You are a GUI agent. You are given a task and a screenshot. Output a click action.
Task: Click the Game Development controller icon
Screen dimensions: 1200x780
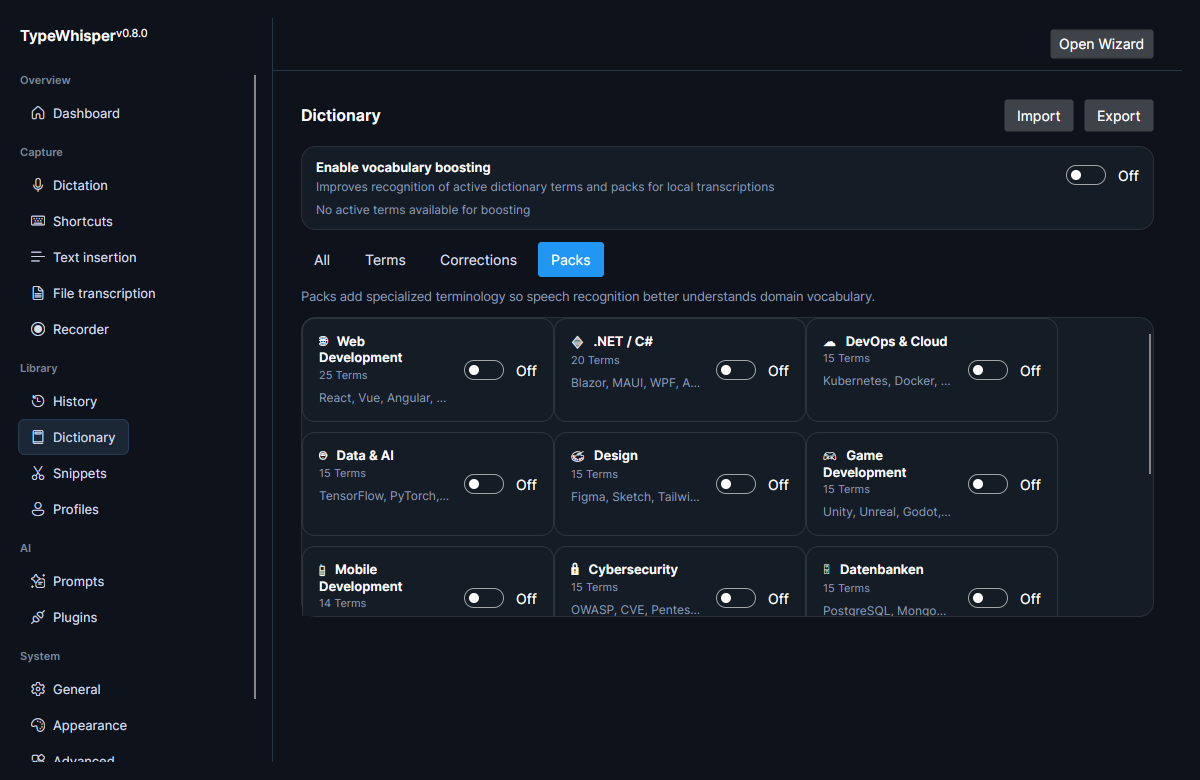point(830,456)
